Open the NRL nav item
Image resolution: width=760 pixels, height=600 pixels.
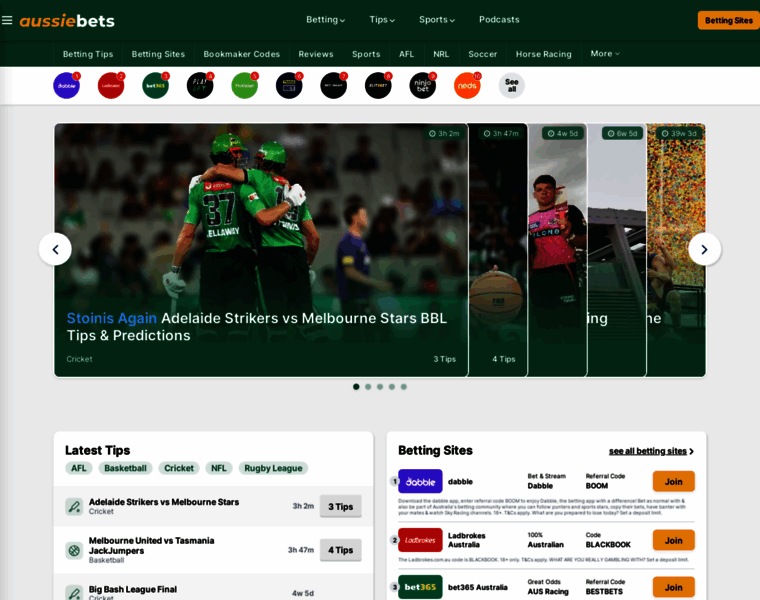441,54
